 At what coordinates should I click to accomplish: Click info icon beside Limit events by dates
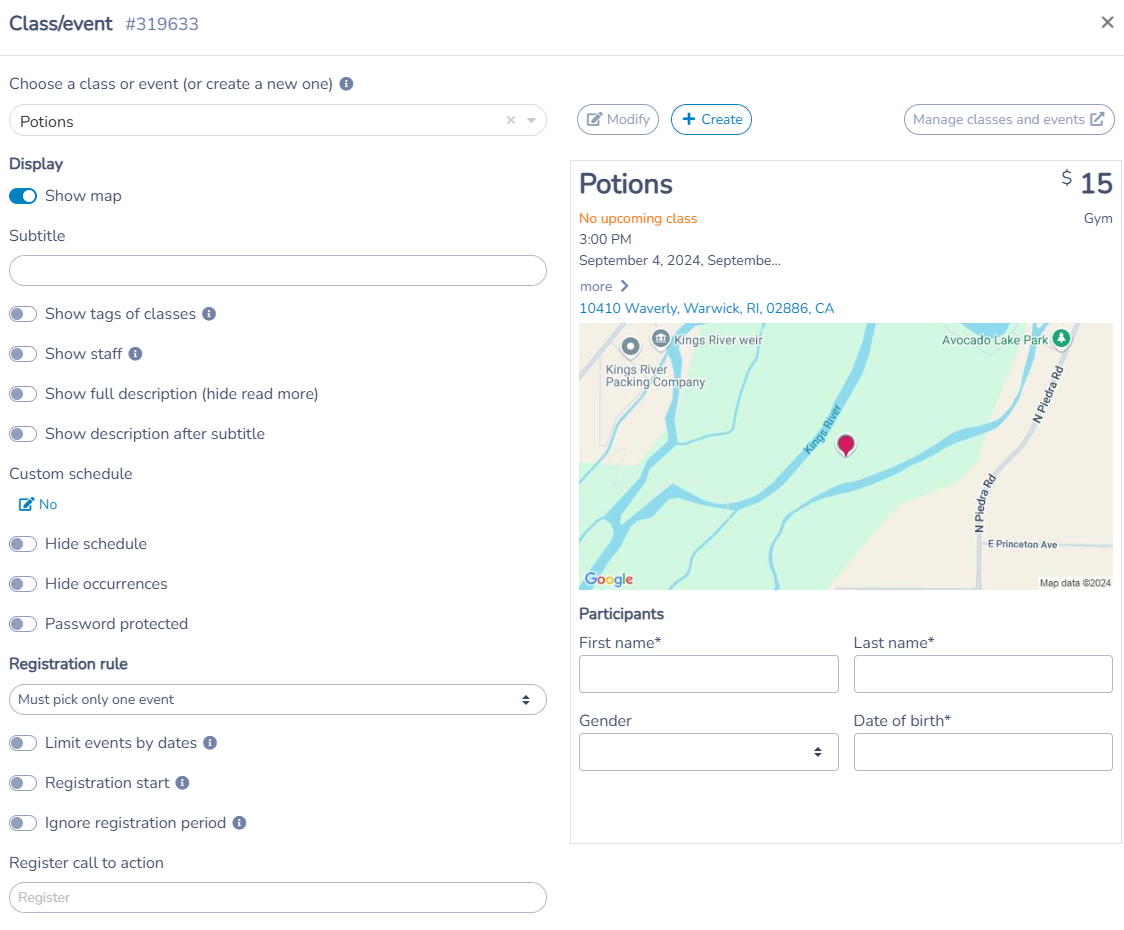click(x=210, y=744)
